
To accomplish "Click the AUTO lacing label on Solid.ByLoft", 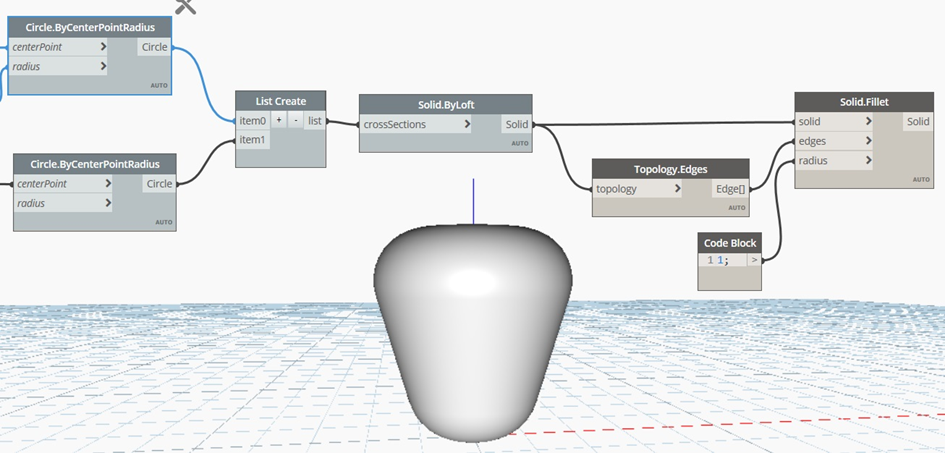I will tap(519, 144).
